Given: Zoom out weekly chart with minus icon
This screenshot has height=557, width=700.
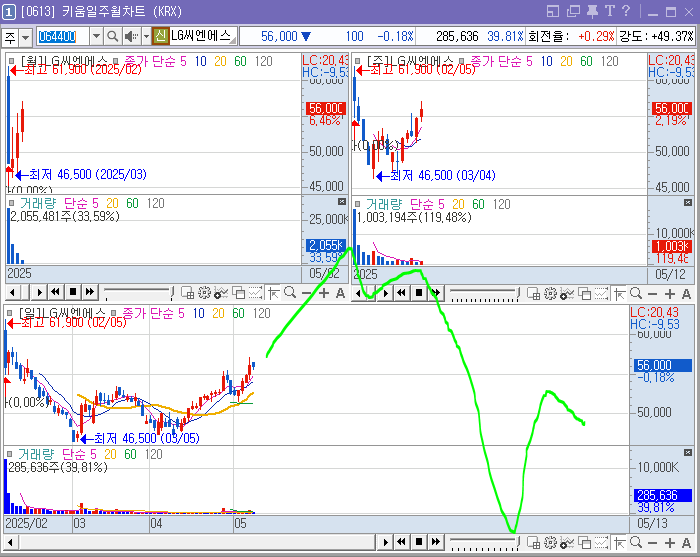Looking at the screenshot, I should (x=652, y=294).
